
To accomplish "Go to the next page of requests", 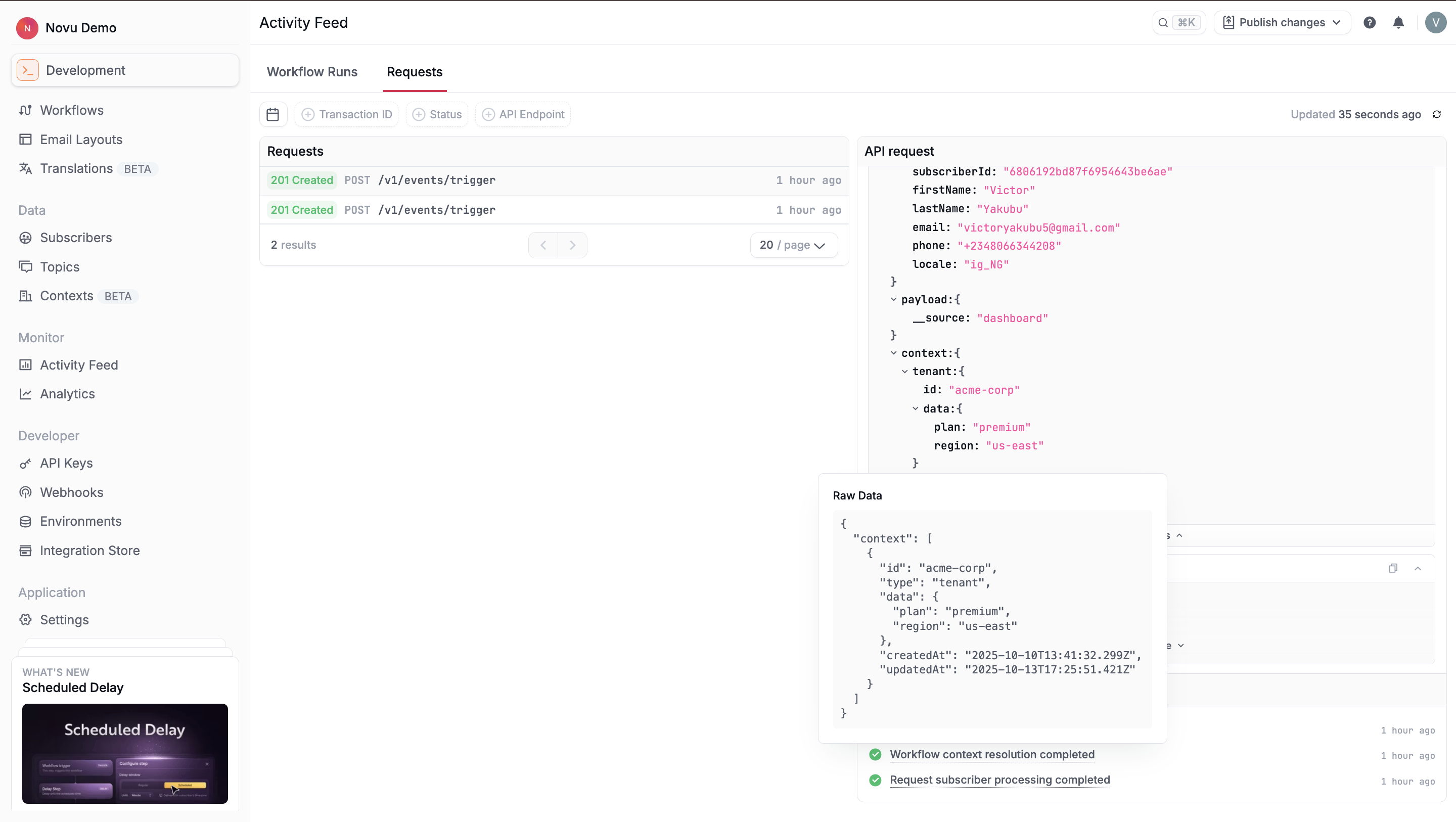I will 573,245.
